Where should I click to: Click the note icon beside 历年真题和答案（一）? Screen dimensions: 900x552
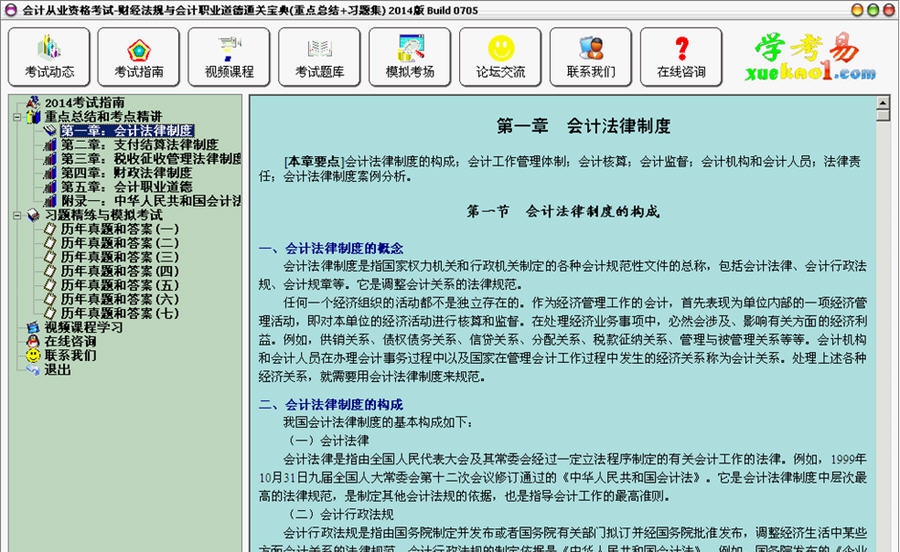click(51, 229)
